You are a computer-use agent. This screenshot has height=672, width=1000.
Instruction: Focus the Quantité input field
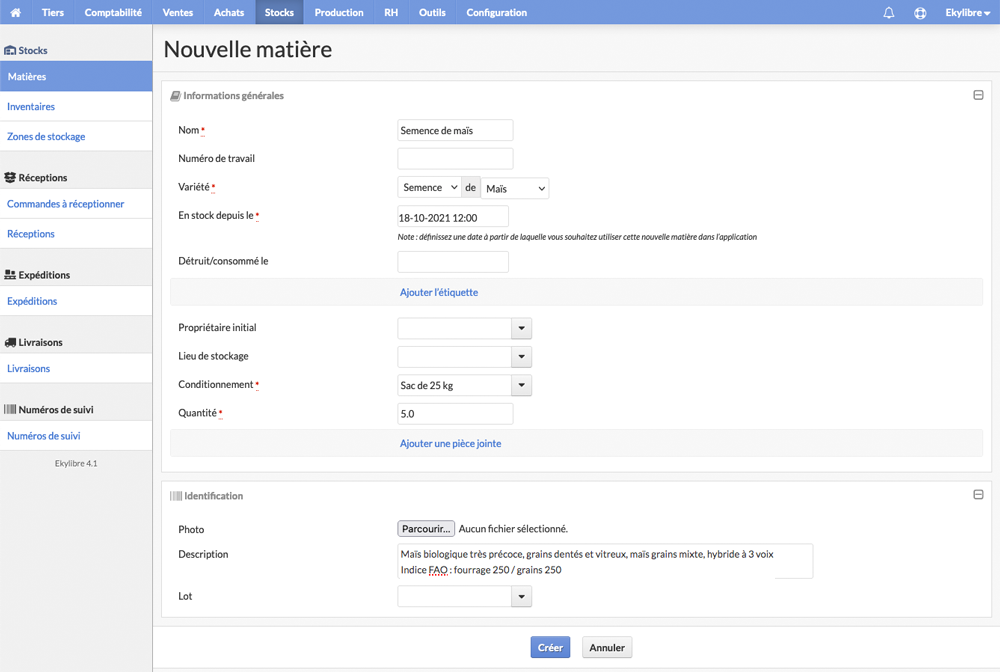tap(455, 414)
